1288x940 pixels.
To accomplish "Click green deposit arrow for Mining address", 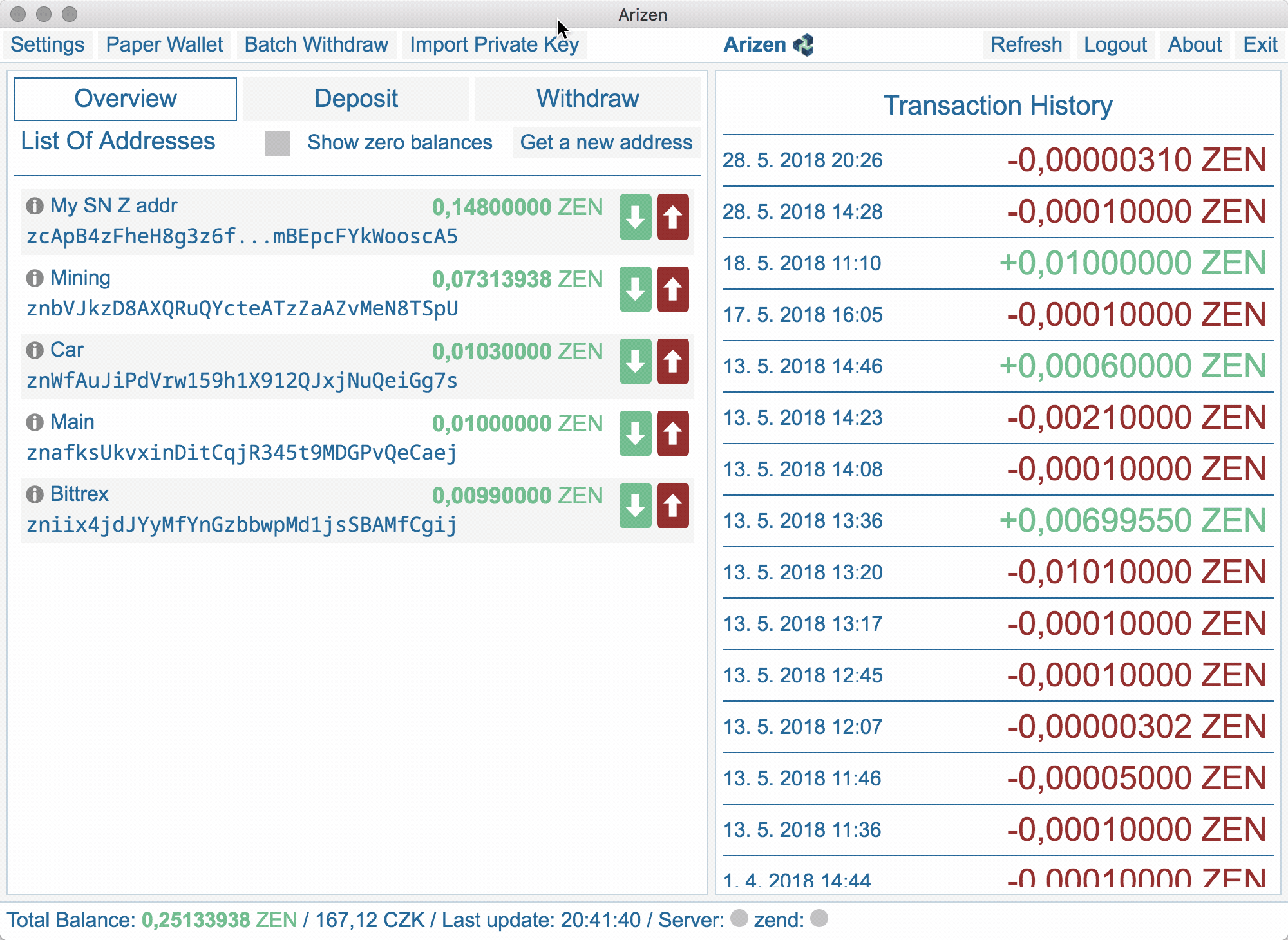I will [636, 289].
